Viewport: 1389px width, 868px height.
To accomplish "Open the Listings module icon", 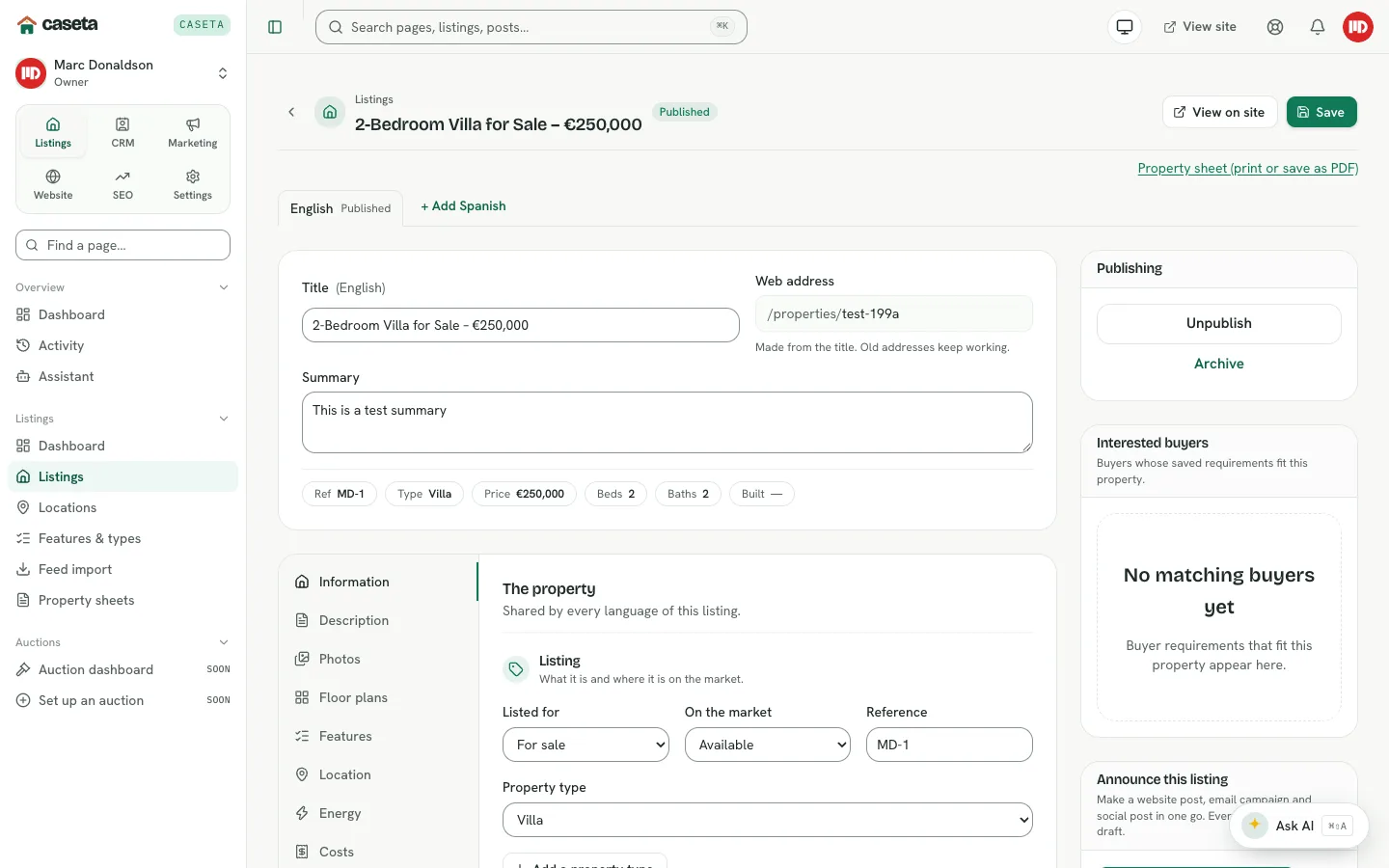I will 53,133.
